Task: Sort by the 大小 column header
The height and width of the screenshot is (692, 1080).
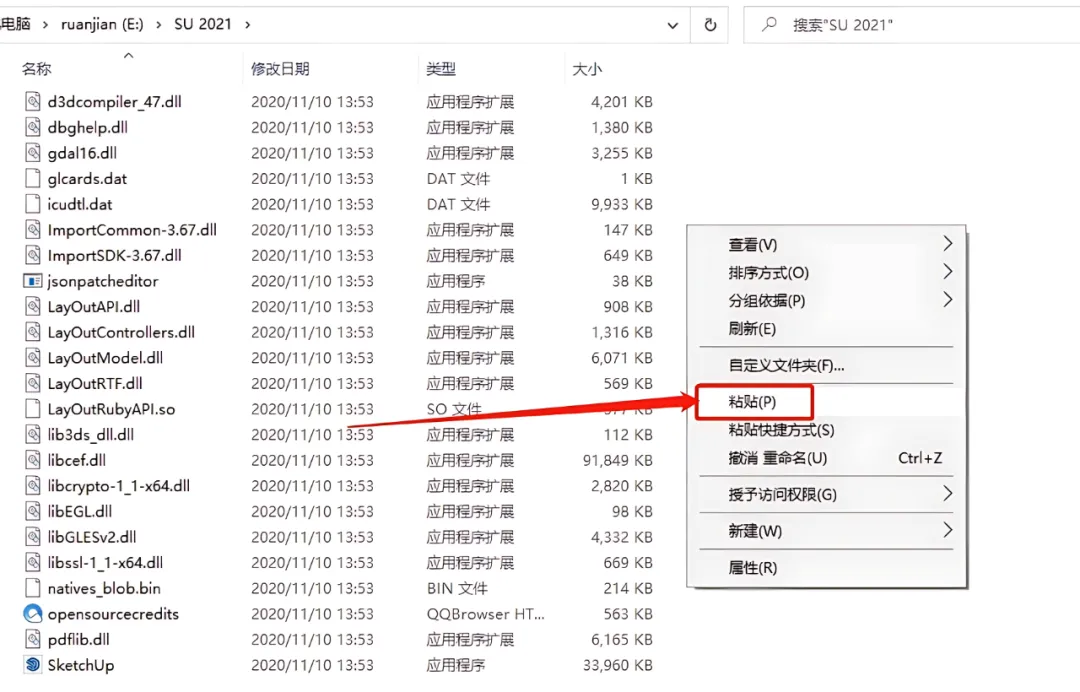Action: [x=587, y=70]
